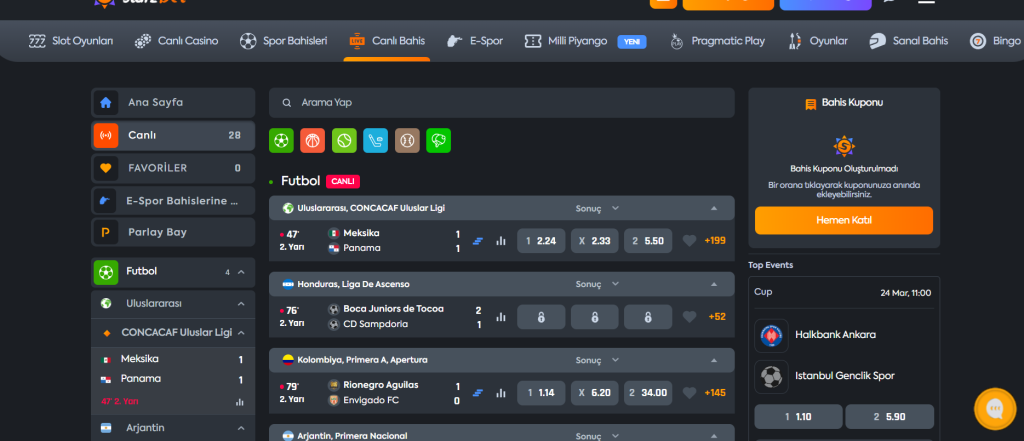Open Sanal Bahis tab
1024x441 pixels.
[908, 41]
